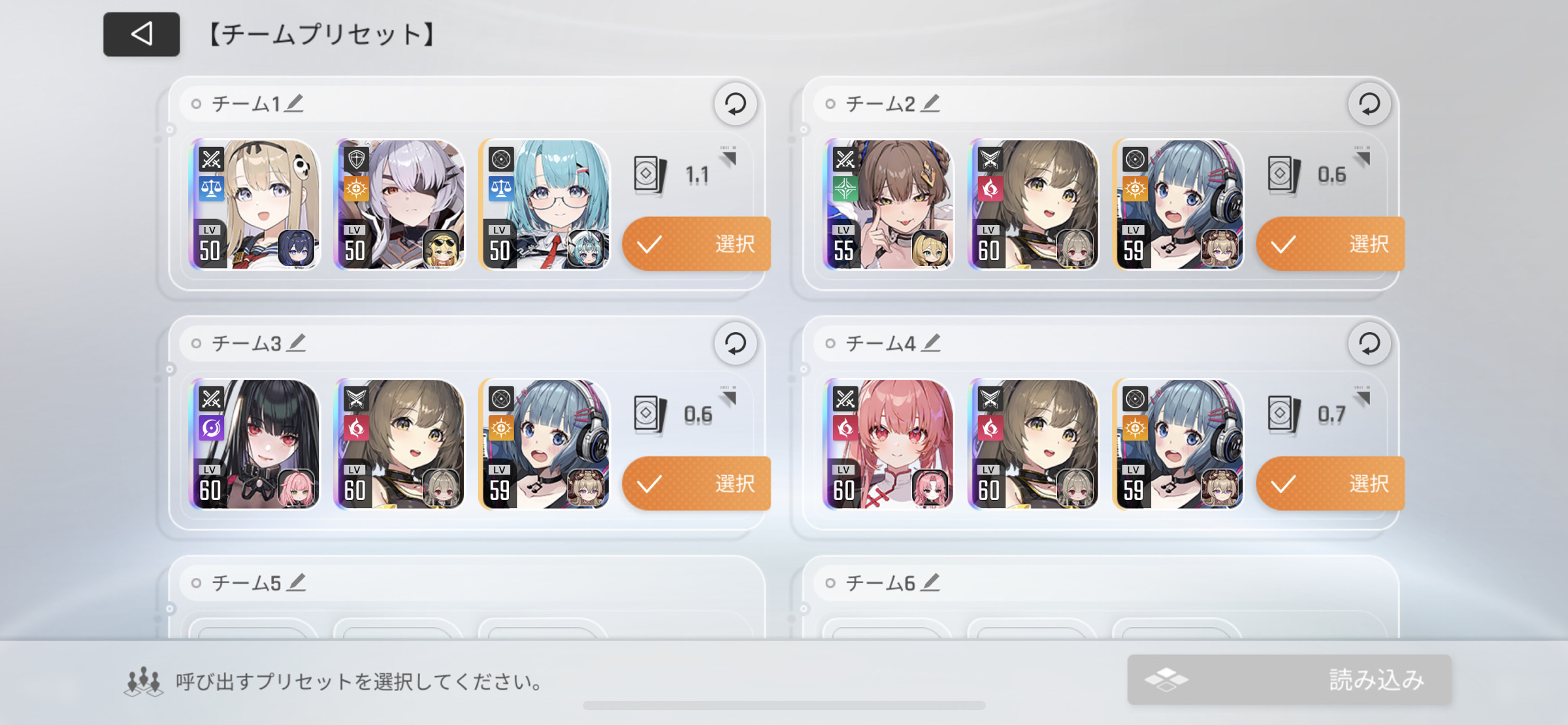Image resolution: width=1568 pixels, height=725 pixels.
Task: Expand Team 3 disc details corner arrow
Action: pyautogui.click(x=728, y=396)
